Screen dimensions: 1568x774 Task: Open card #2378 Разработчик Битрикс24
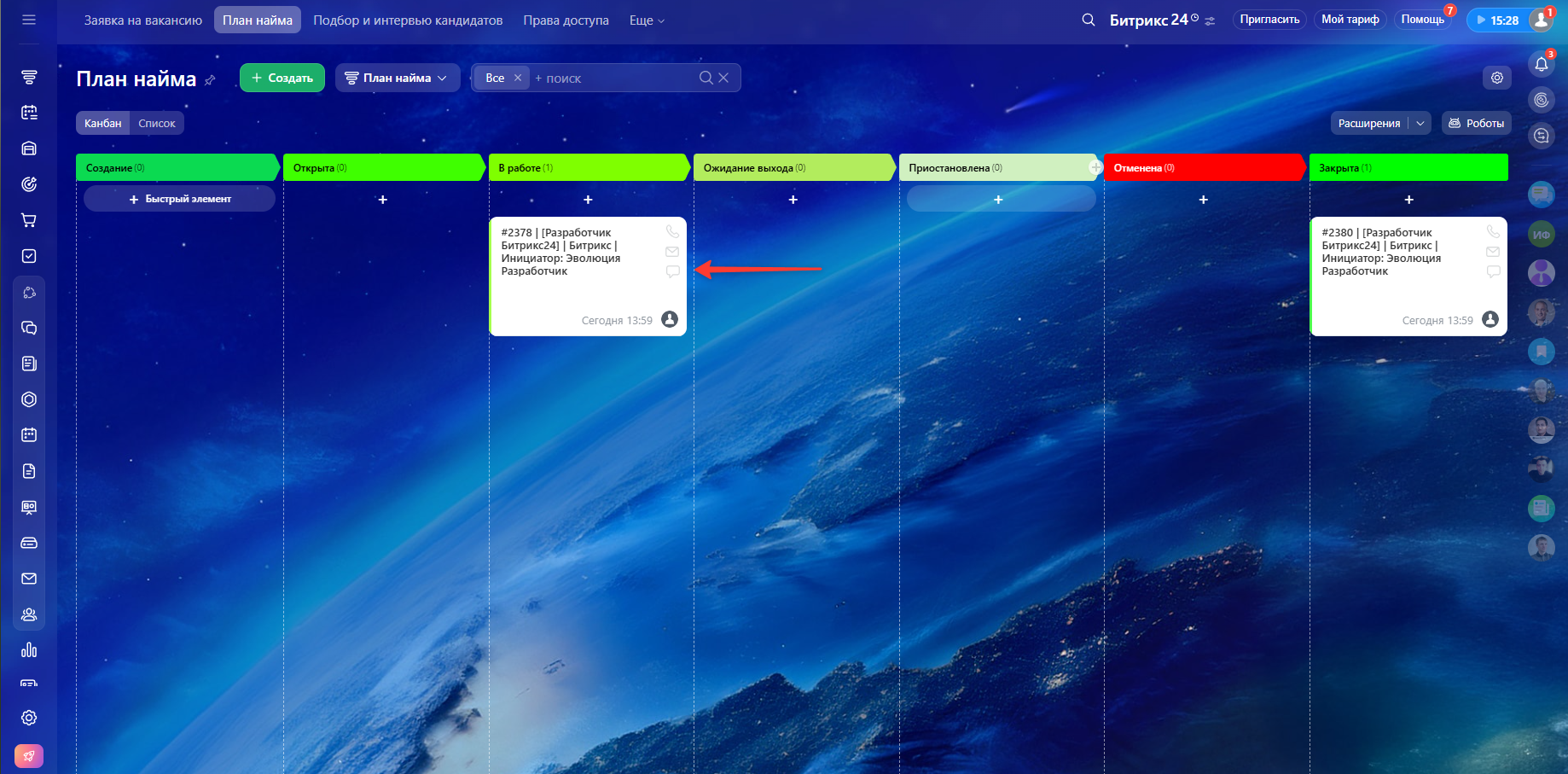(x=588, y=276)
